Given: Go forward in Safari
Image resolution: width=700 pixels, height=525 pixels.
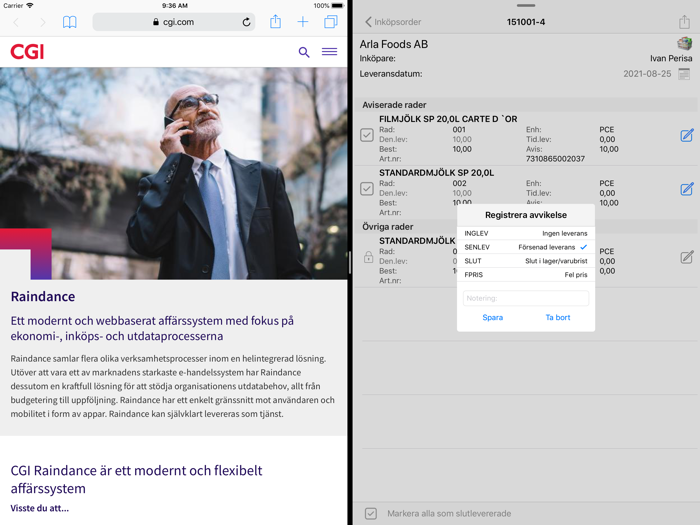Looking at the screenshot, I should pyautogui.click(x=42, y=22).
